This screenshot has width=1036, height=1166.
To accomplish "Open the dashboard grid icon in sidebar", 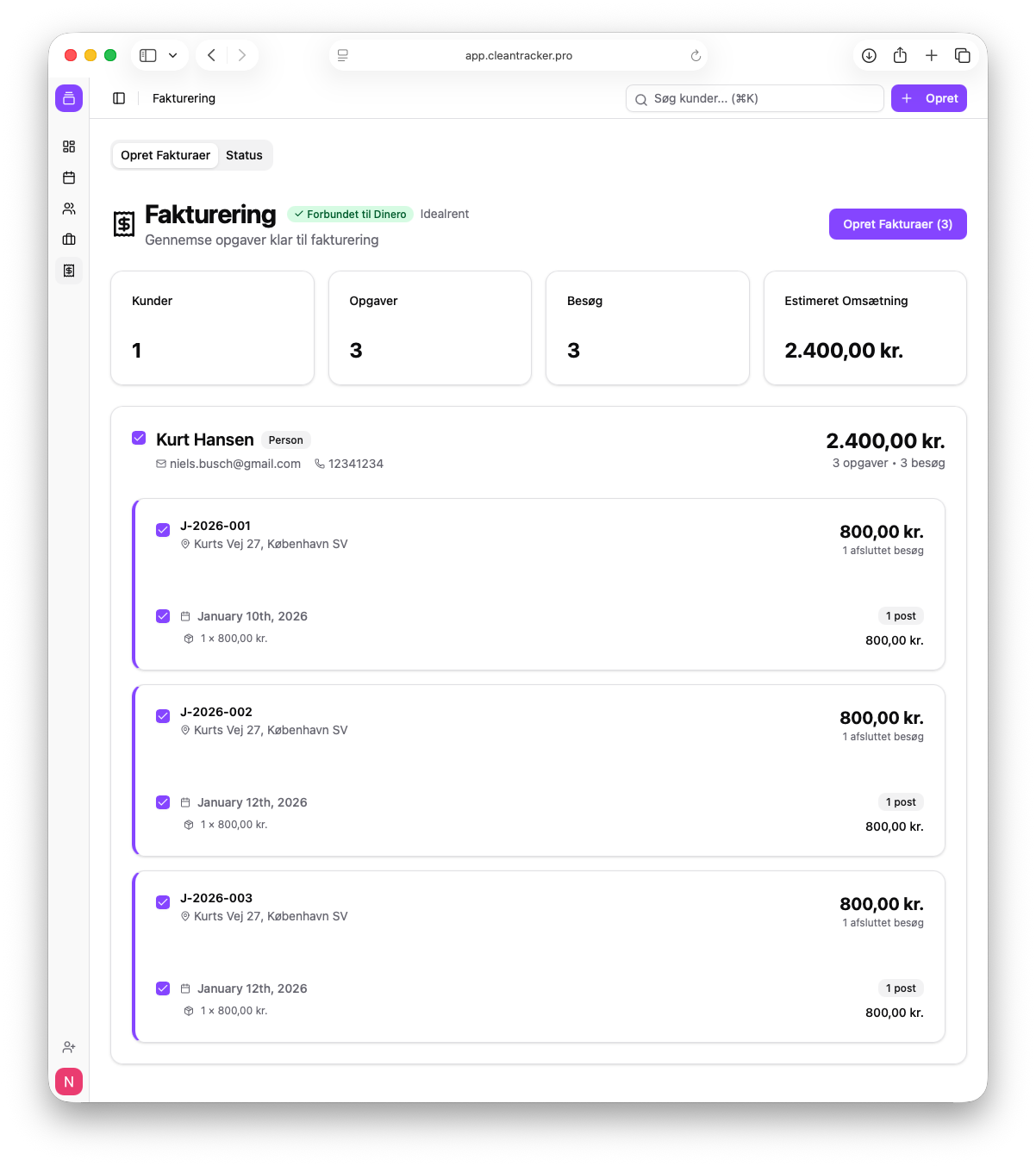I will coord(69,147).
